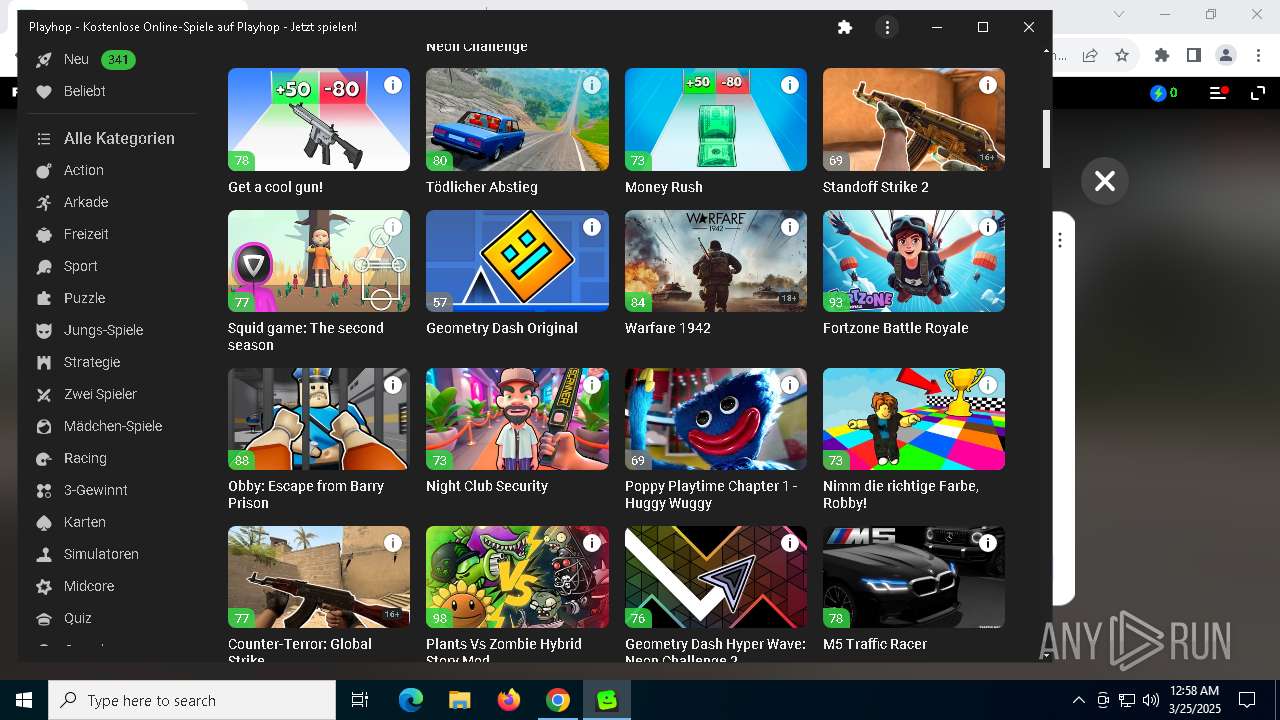Open Playhop window three-dot menu
This screenshot has height=720, width=1280.
887,28
